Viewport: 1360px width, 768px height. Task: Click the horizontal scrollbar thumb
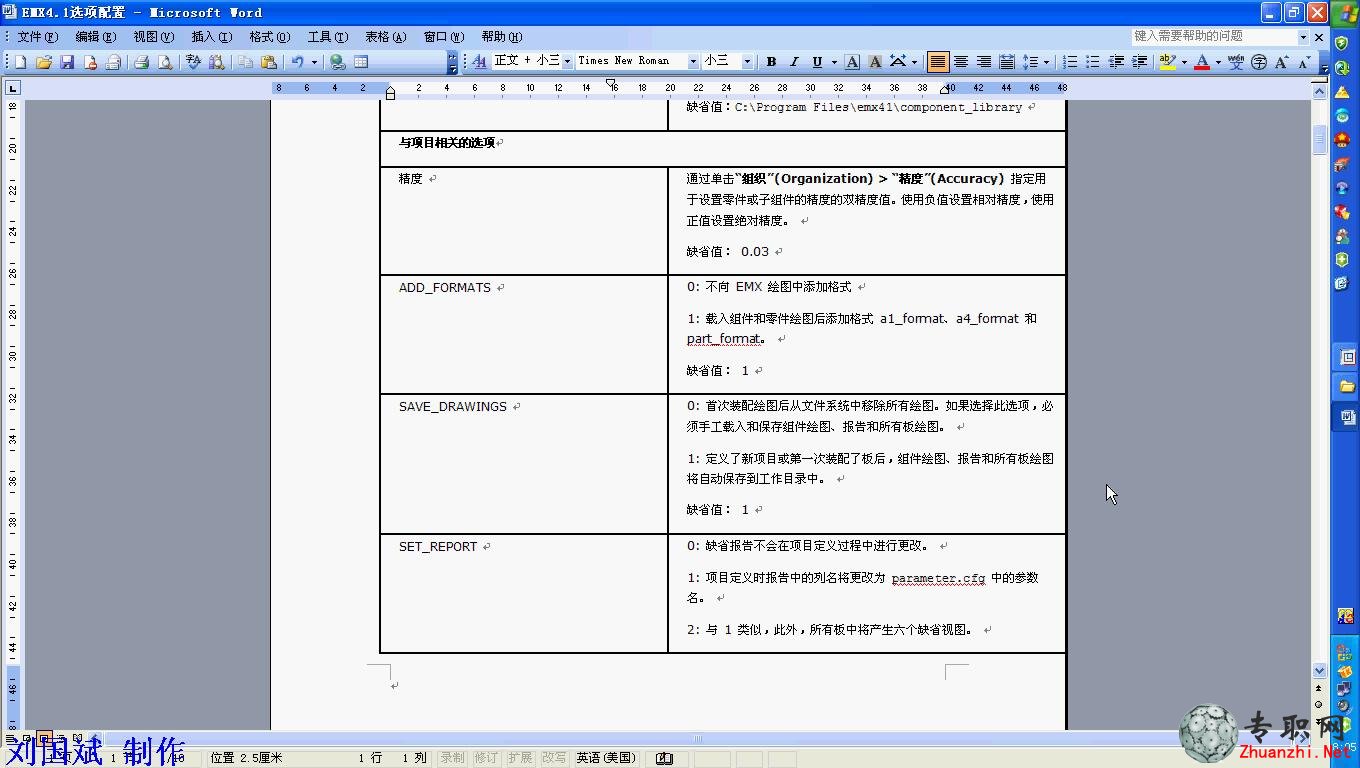coord(698,739)
